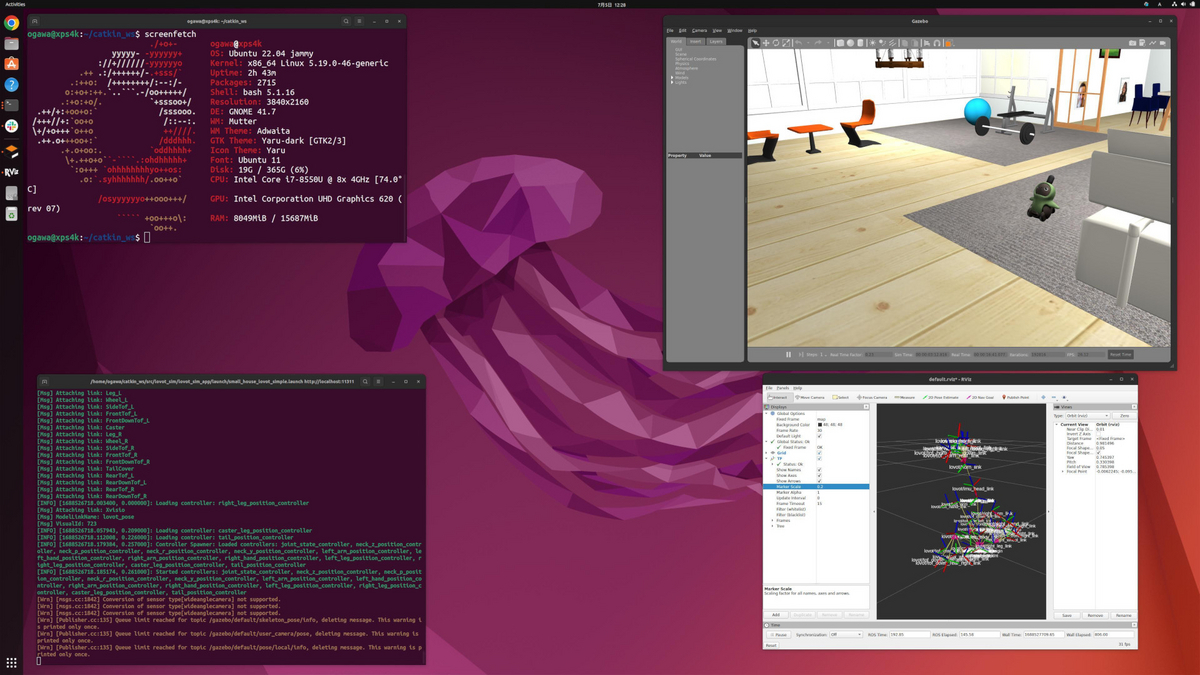Step the Gazebo simulation forward

(800, 355)
